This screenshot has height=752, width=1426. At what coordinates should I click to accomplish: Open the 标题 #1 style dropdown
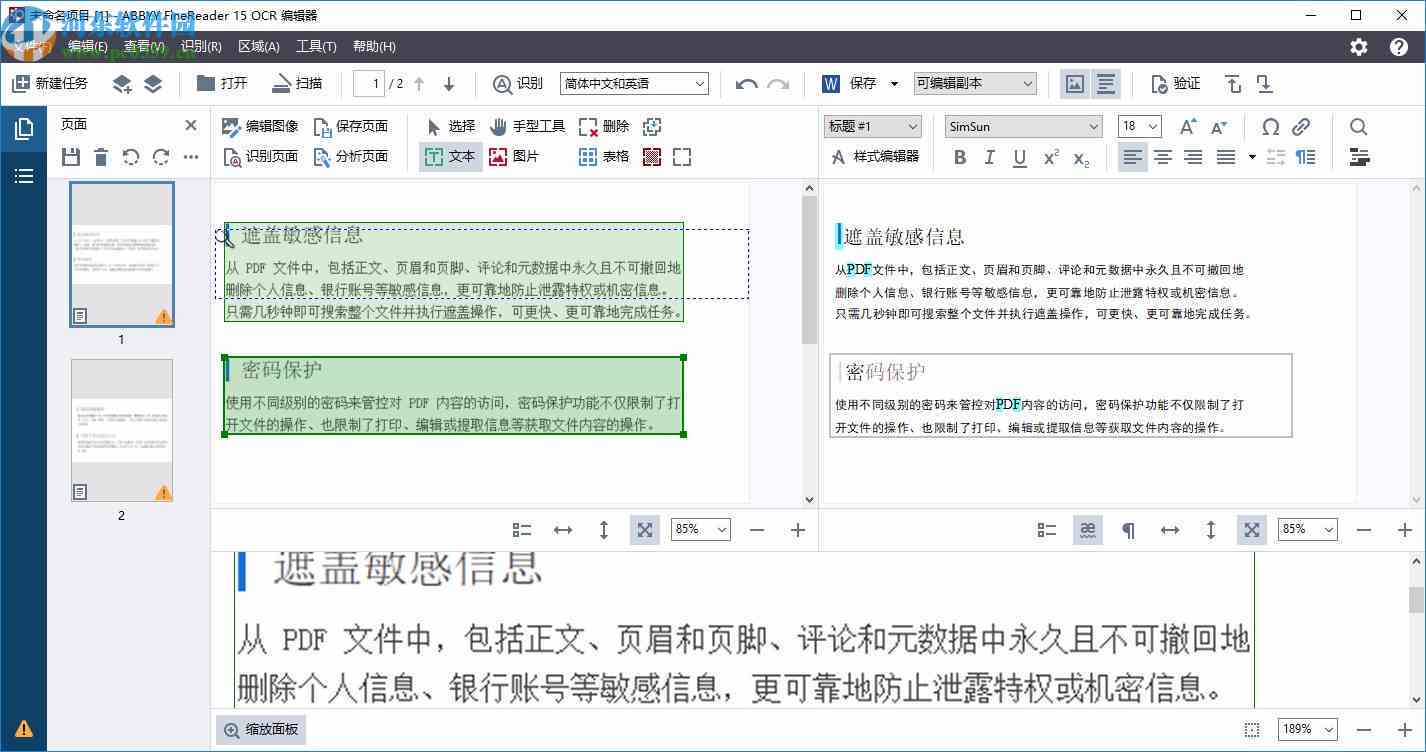872,126
